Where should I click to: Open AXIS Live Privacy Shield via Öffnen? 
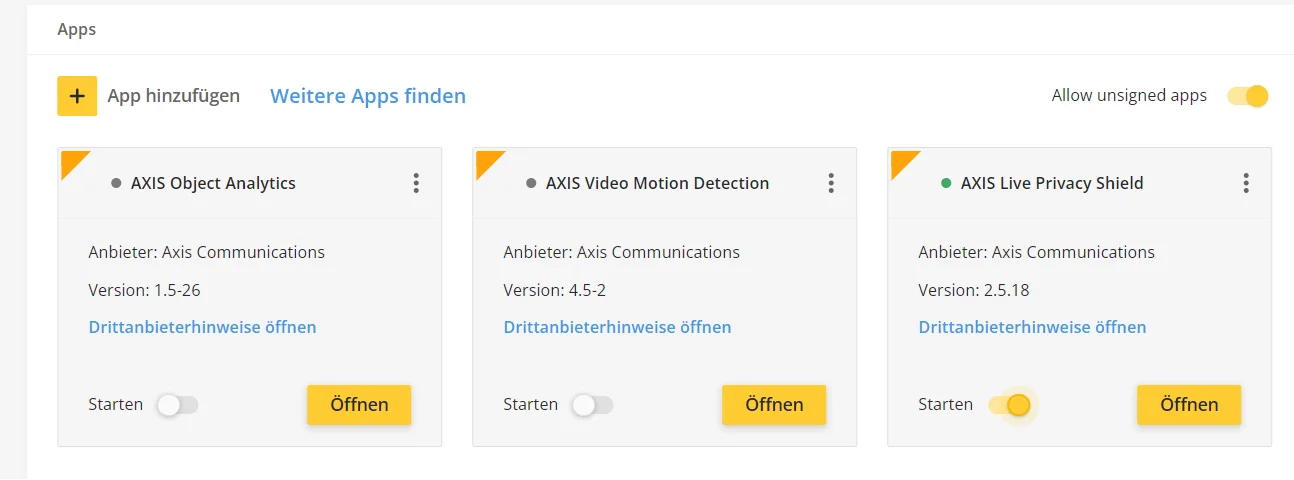click(1189, 405)
